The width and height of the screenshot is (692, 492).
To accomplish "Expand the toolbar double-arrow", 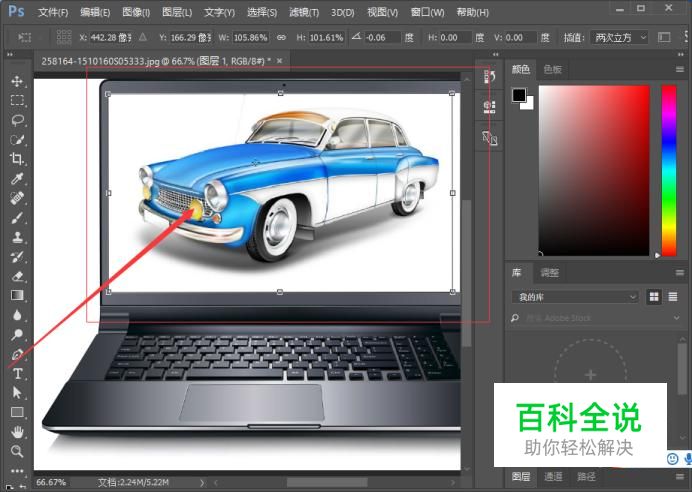I will (x=10, y=55).
